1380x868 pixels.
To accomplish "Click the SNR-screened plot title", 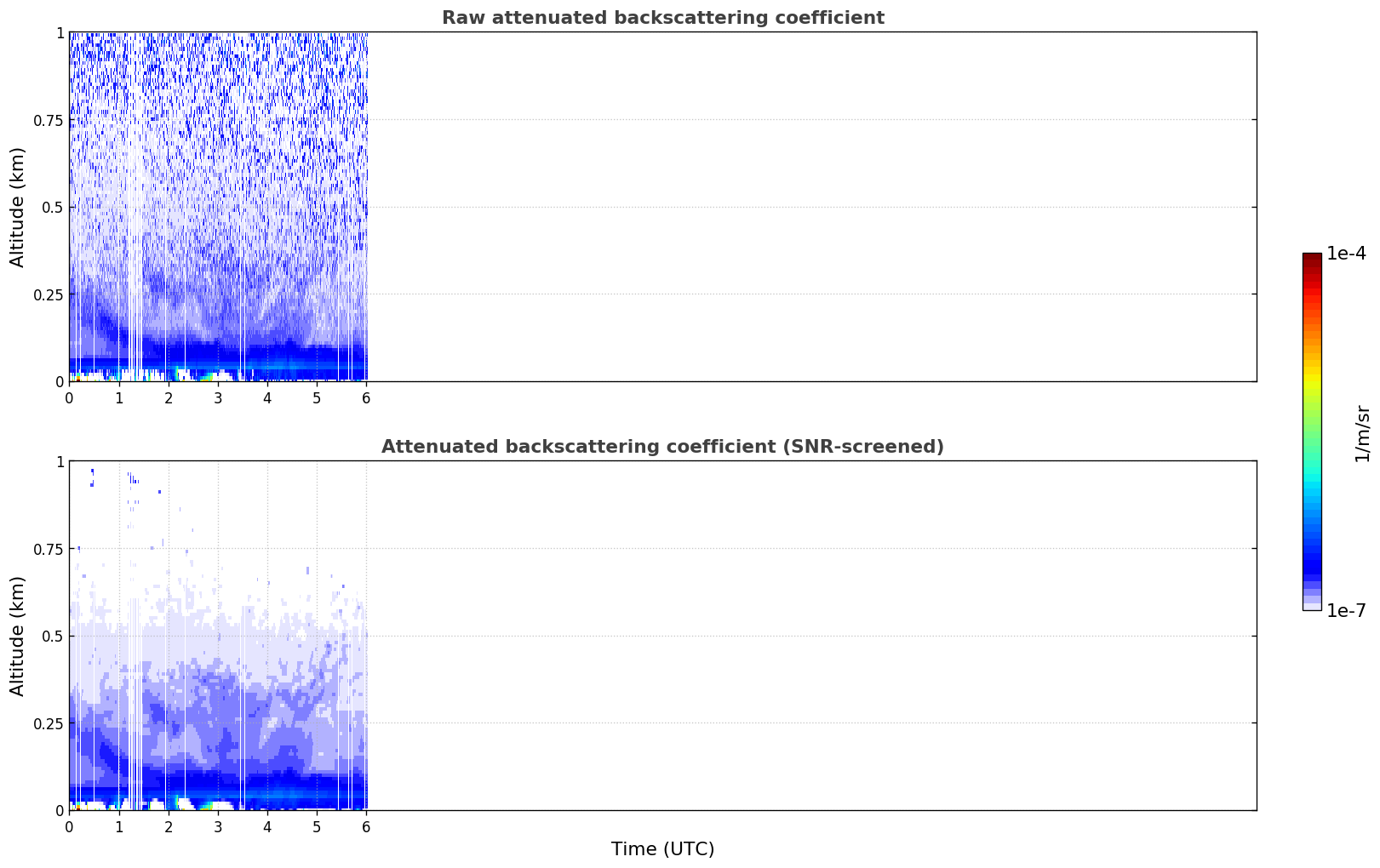I will (x=662, y=447).
